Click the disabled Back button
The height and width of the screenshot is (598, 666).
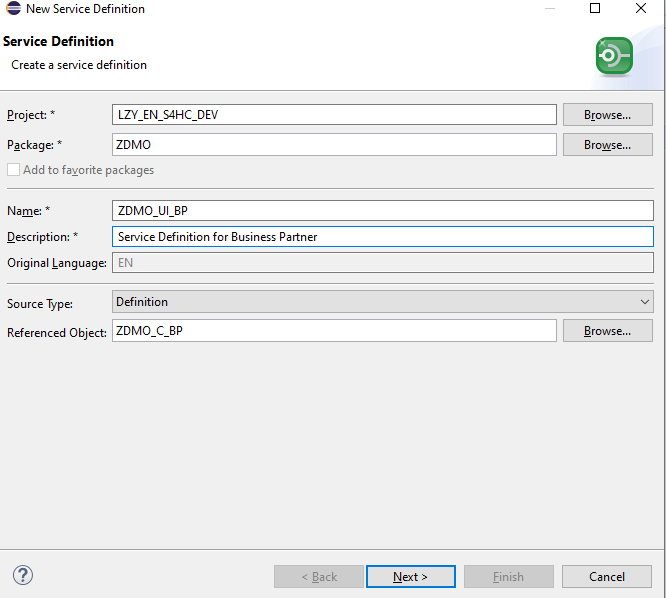coord(319,577)
